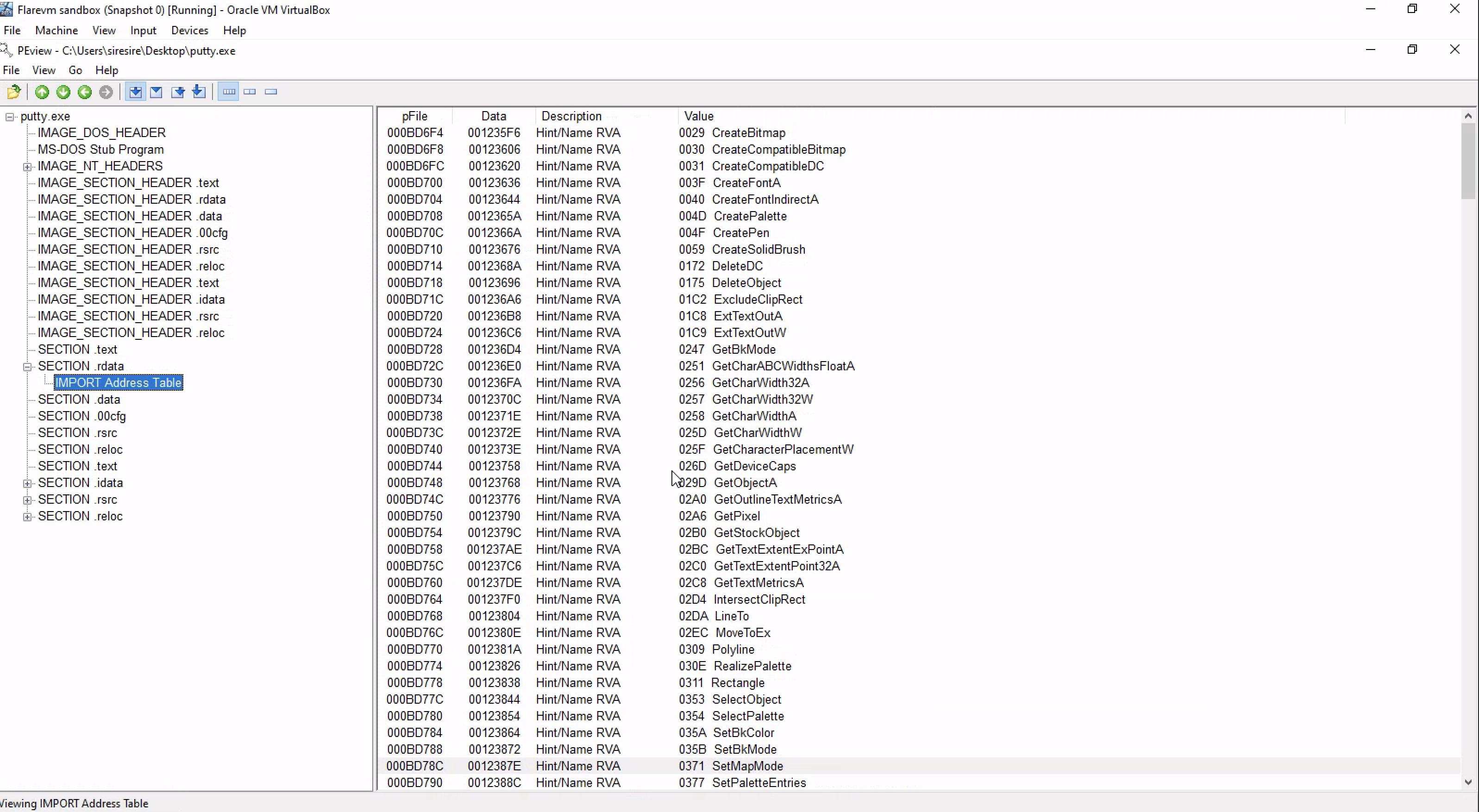This screenshot has width=1479, height=812.
Task: Select IMAGE_SECTION_HEADER .rdata tree item
Action: point(132,199)
